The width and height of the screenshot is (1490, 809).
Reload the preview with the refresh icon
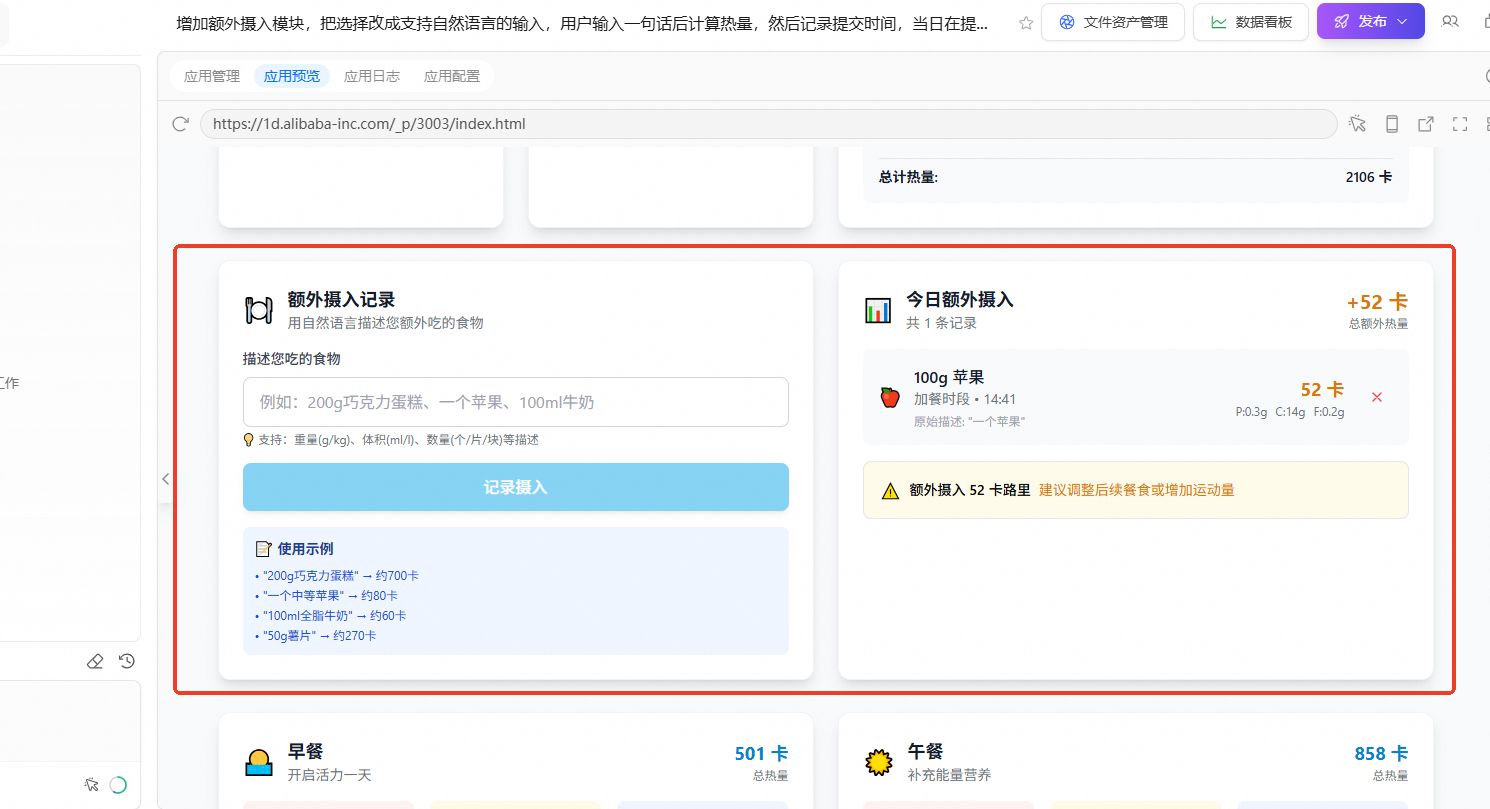pos(181,124)
